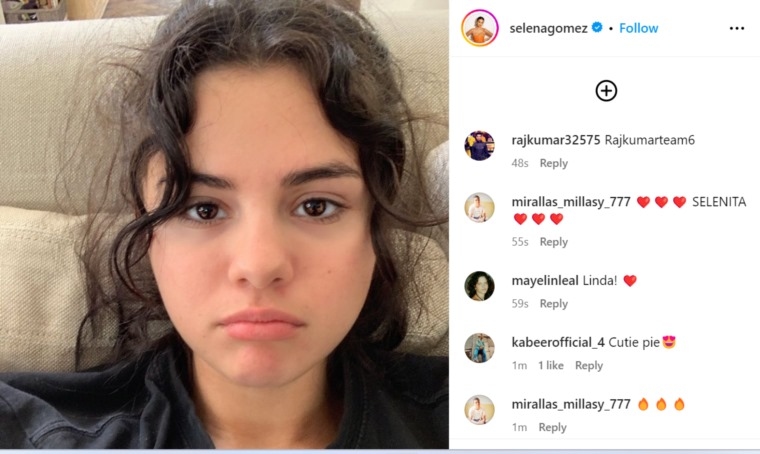The image size is (760, 454).
Task: Click the blue verified badge beside selenagomez
Action: [597, 28]
